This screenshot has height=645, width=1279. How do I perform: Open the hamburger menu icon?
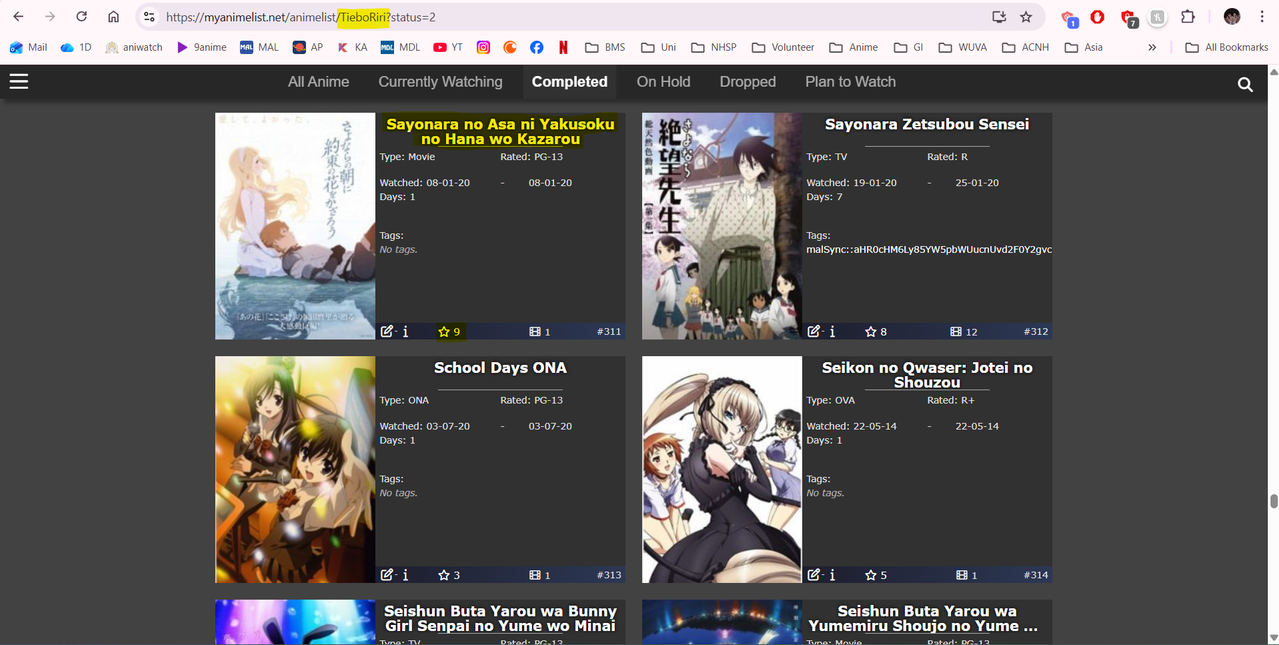(x=18, y=82)
